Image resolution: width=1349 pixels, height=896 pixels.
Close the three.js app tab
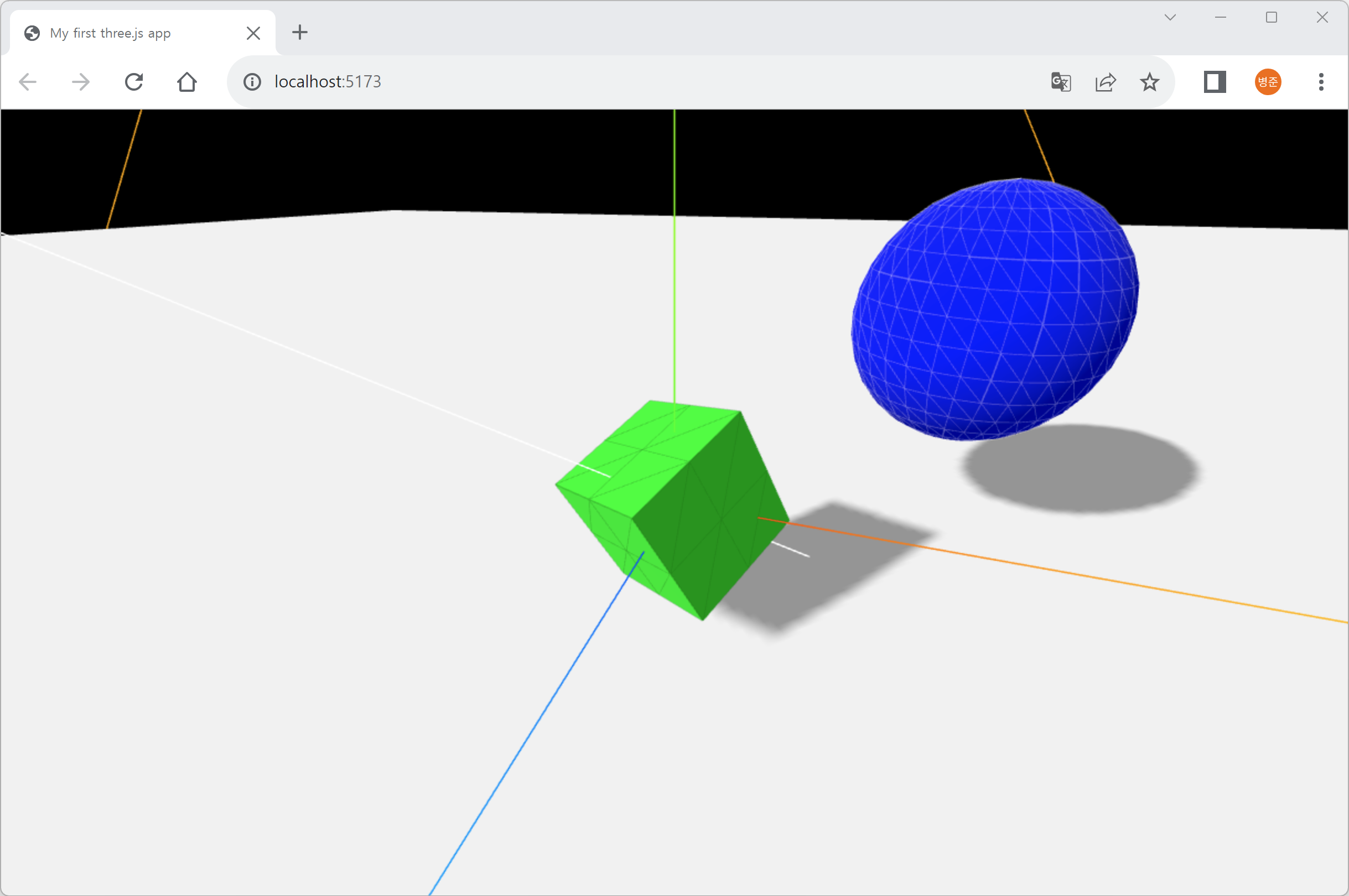253,33
